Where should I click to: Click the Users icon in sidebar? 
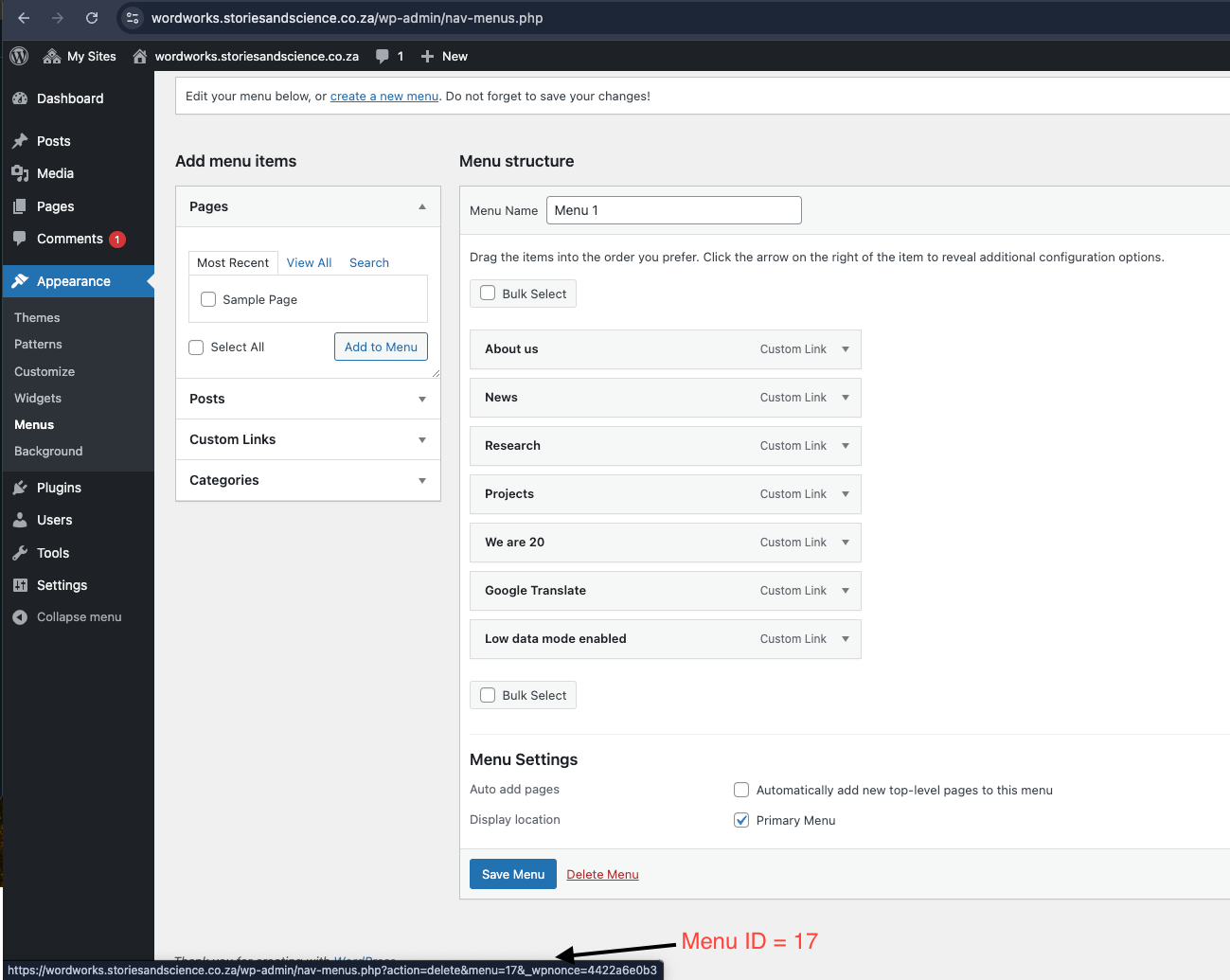[20, 520]
